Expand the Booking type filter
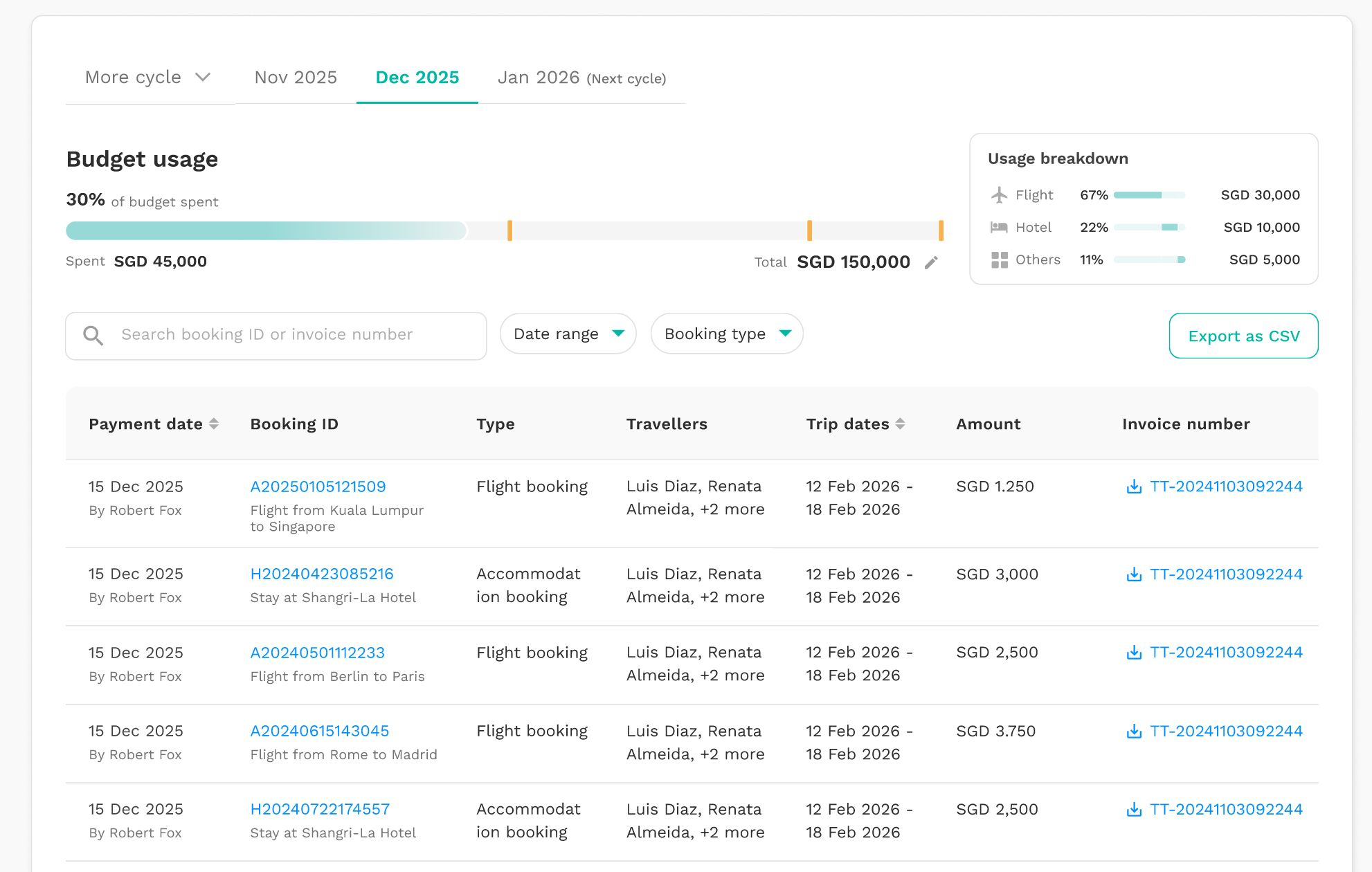The image size is (1372, 872). click(727, 334)
